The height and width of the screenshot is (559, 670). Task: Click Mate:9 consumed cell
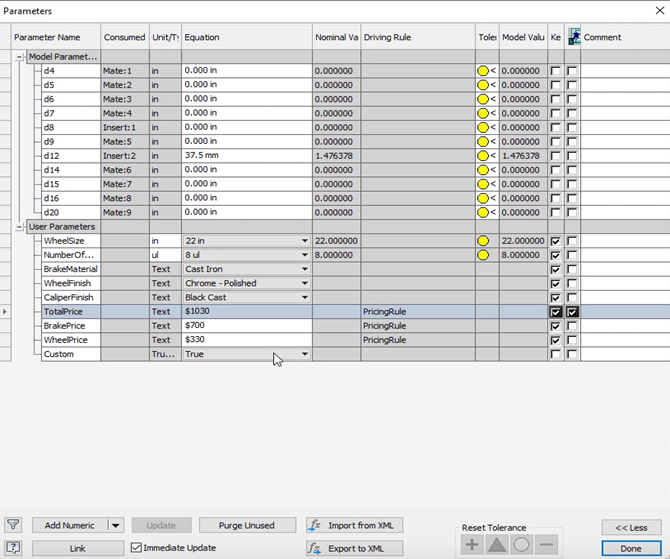(x=125, y=212)
